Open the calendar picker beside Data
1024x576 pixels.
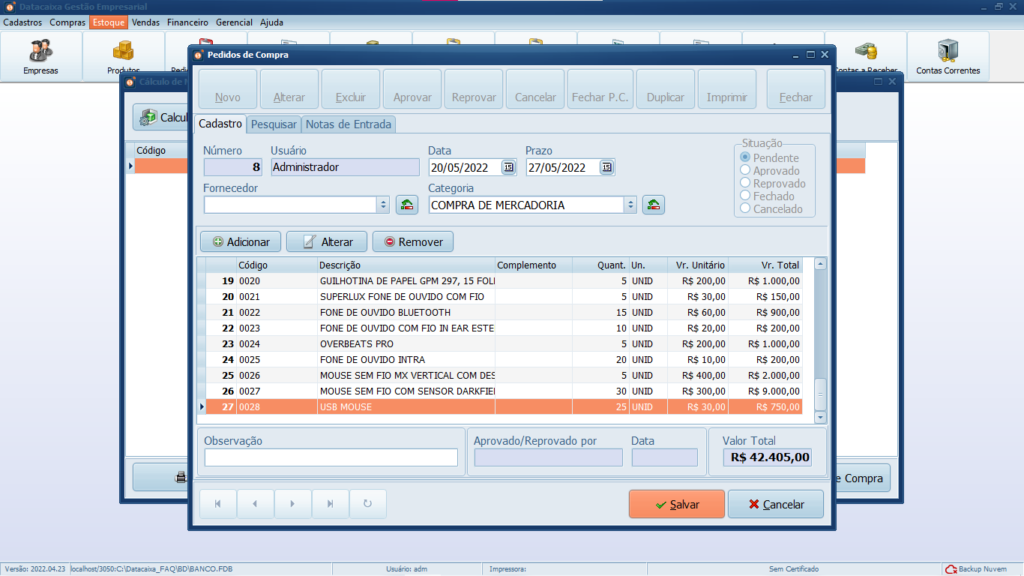508,168
